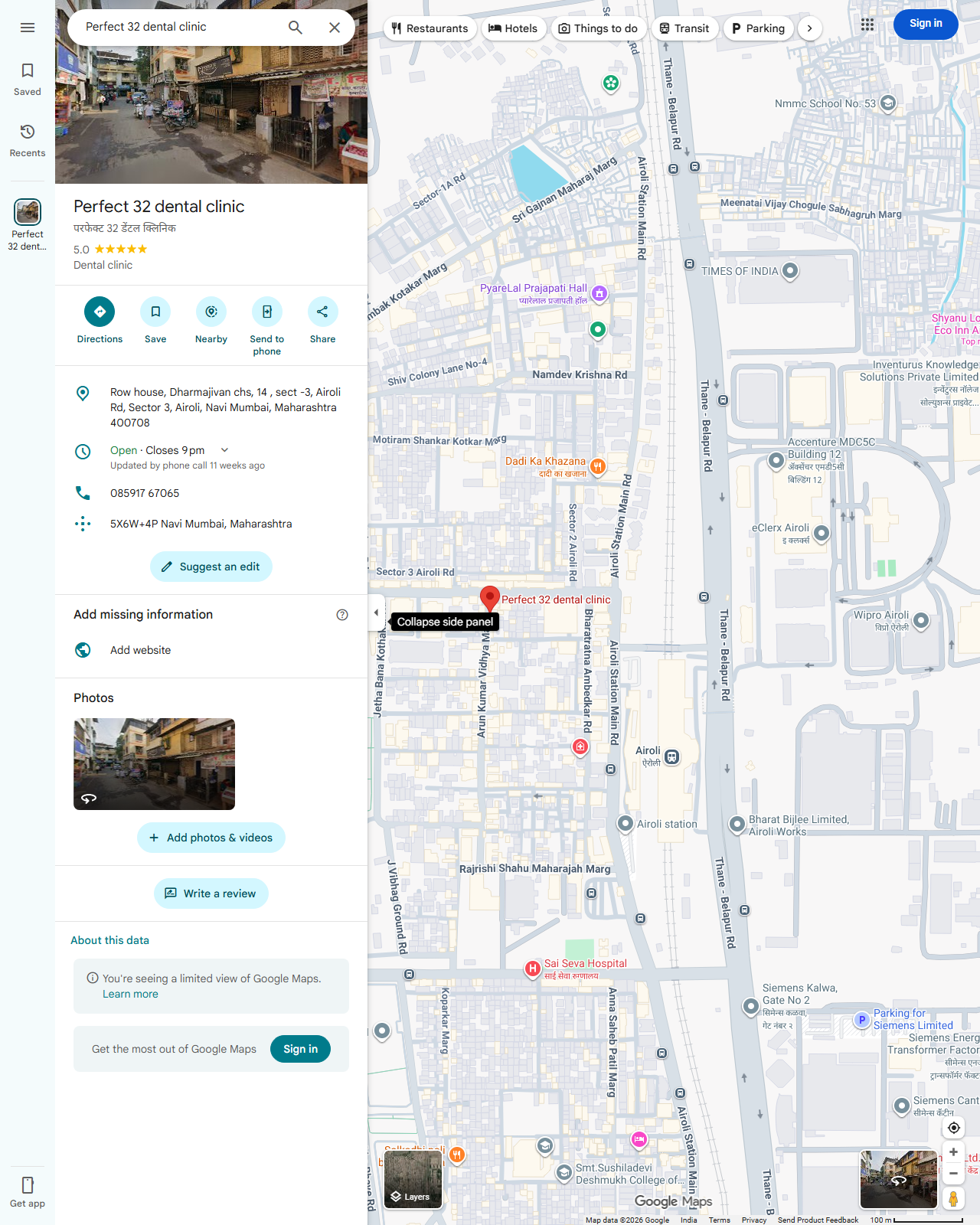
Task: Show more category chips arrow
Action: 809,28
